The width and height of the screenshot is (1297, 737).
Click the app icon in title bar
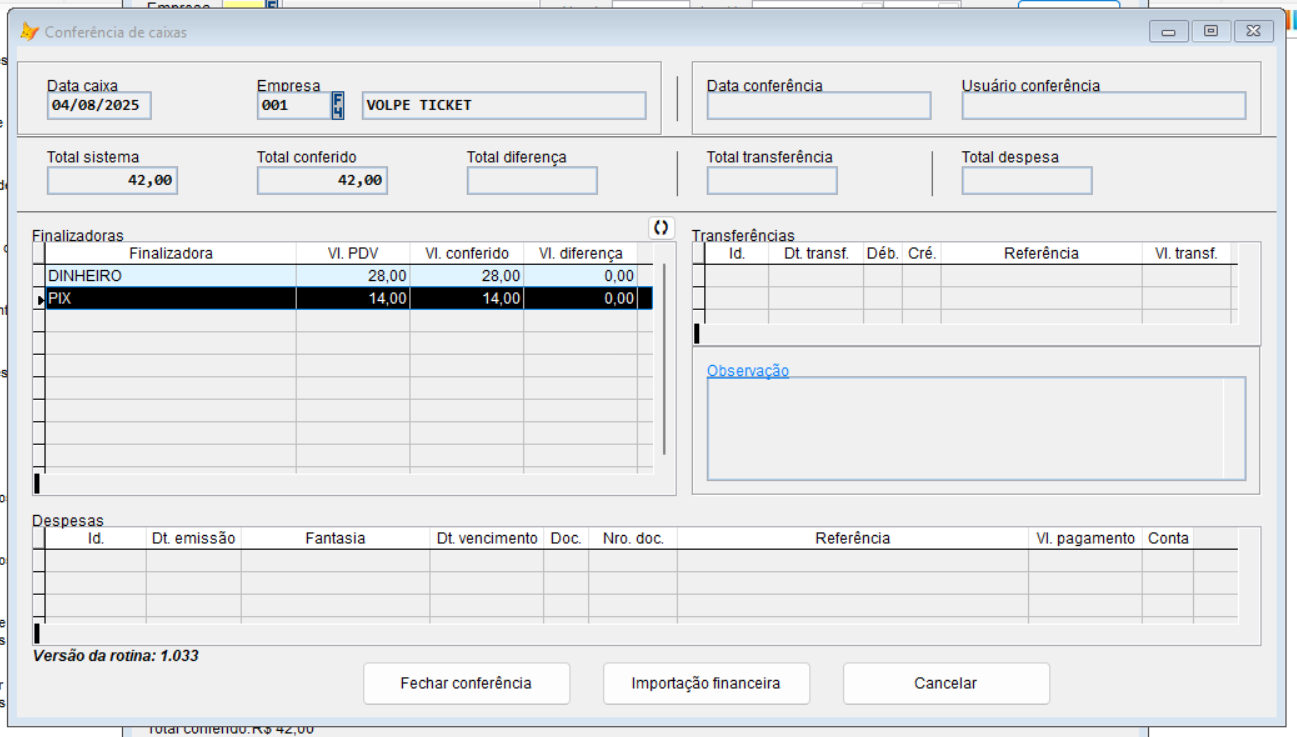pos(29,32)
